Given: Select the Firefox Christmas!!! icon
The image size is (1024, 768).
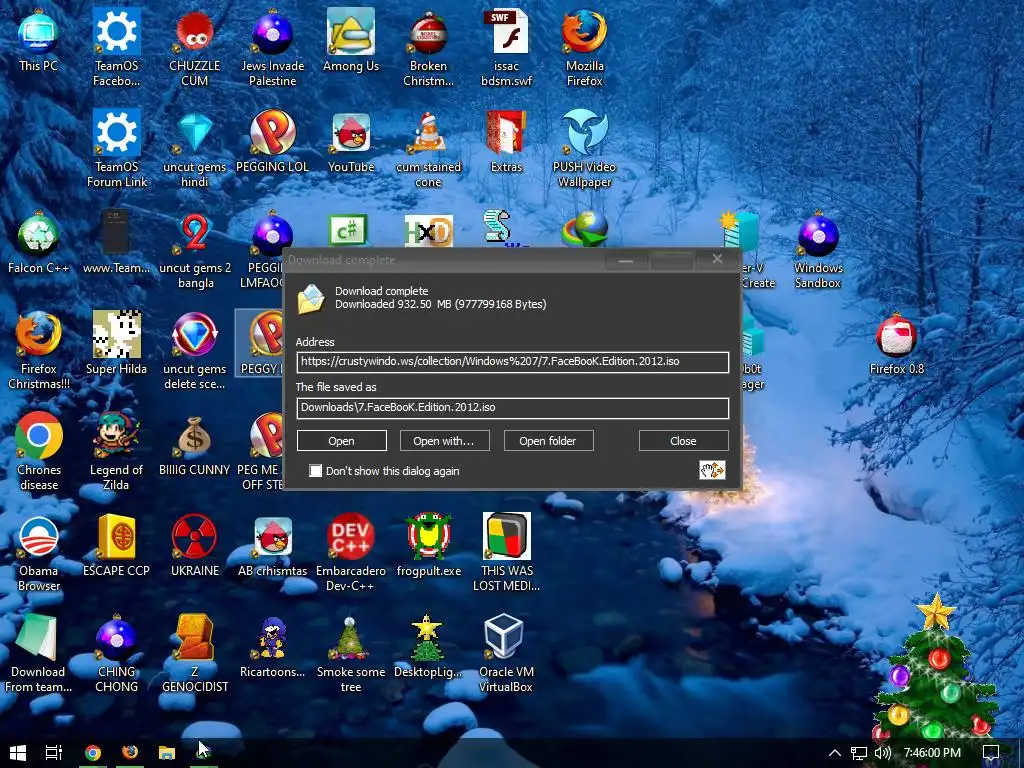Looking at the screenshot, I should coord(39,351).
